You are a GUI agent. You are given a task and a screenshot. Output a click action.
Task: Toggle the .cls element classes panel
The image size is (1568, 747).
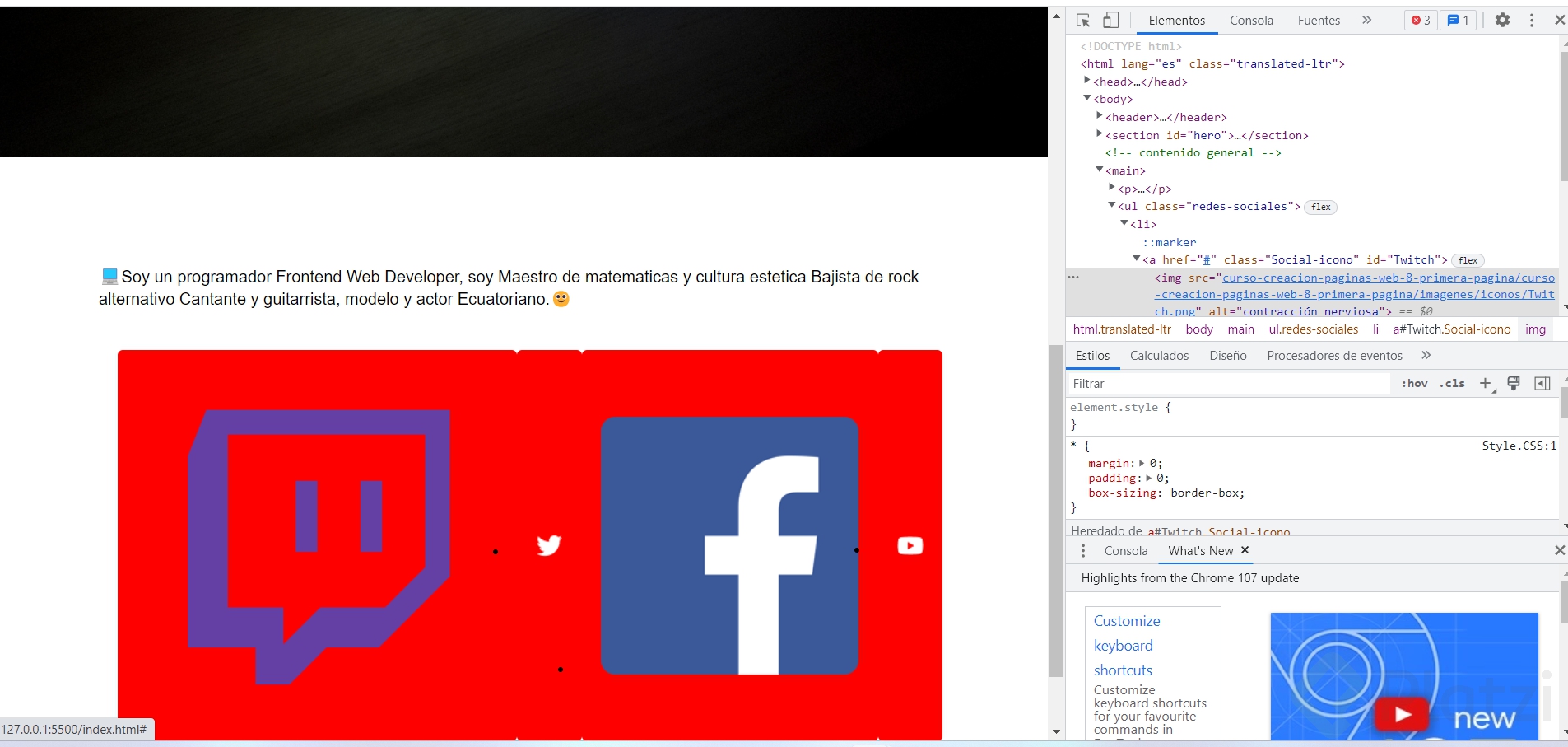coord(1453,384)
